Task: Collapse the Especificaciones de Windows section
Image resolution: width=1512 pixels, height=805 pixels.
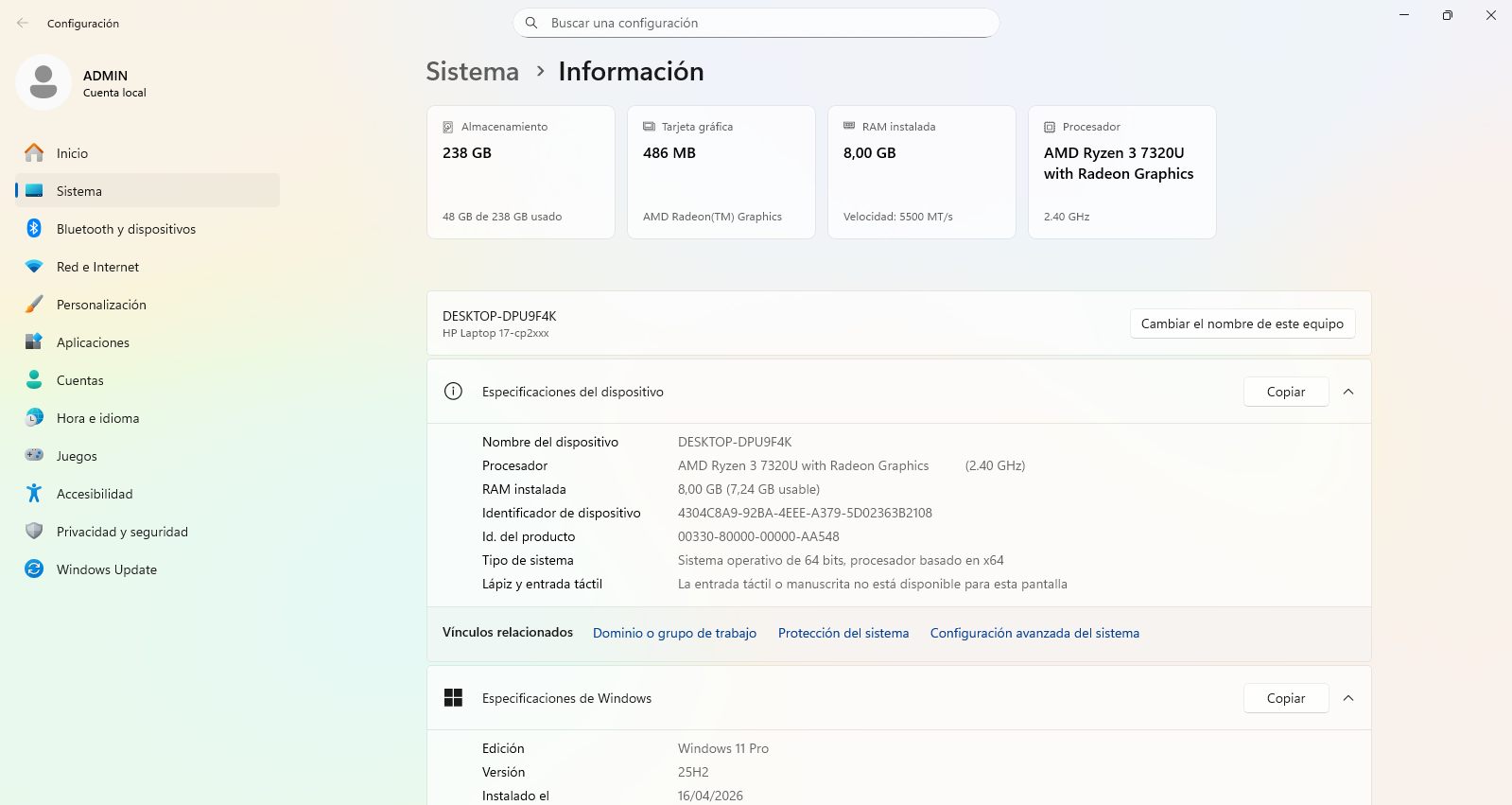Action: click(1348, 698)
